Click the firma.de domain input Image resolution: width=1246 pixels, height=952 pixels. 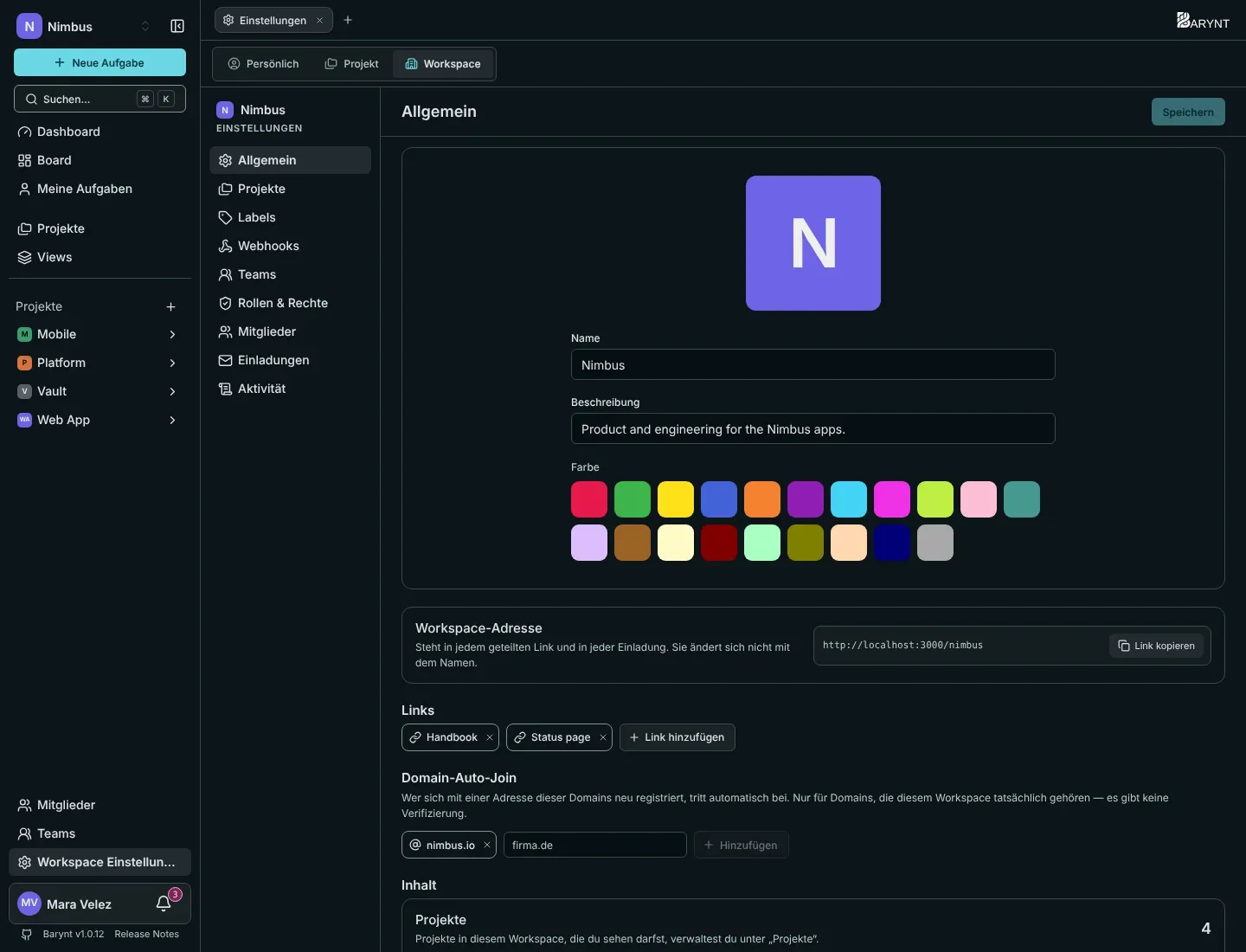click(x=595, y=845)
